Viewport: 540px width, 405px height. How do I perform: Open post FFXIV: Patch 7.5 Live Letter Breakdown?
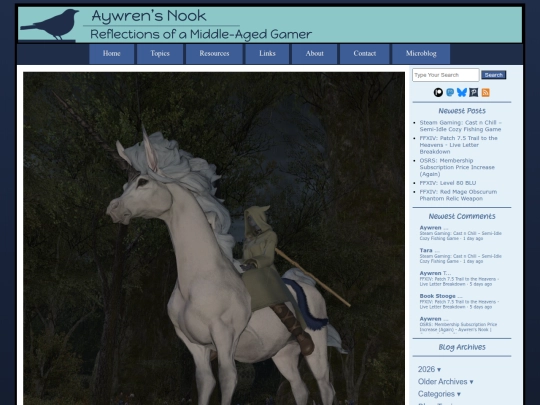coord(458,145)
